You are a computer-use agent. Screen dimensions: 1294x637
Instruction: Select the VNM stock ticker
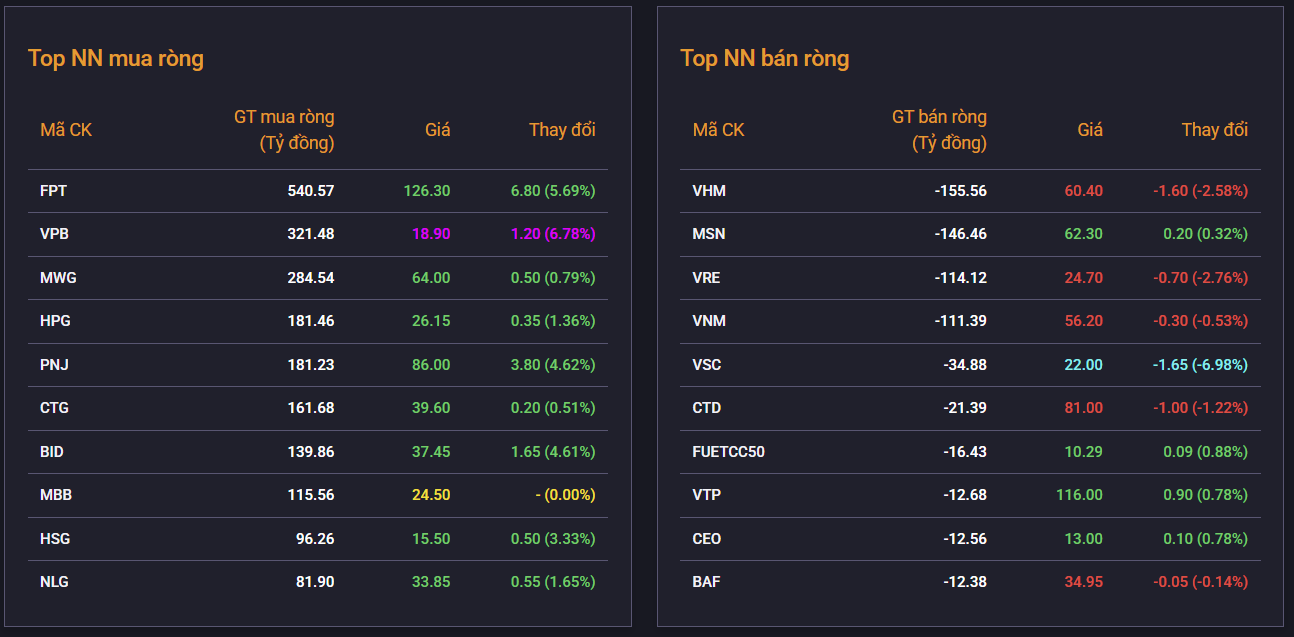click(709, 321)
